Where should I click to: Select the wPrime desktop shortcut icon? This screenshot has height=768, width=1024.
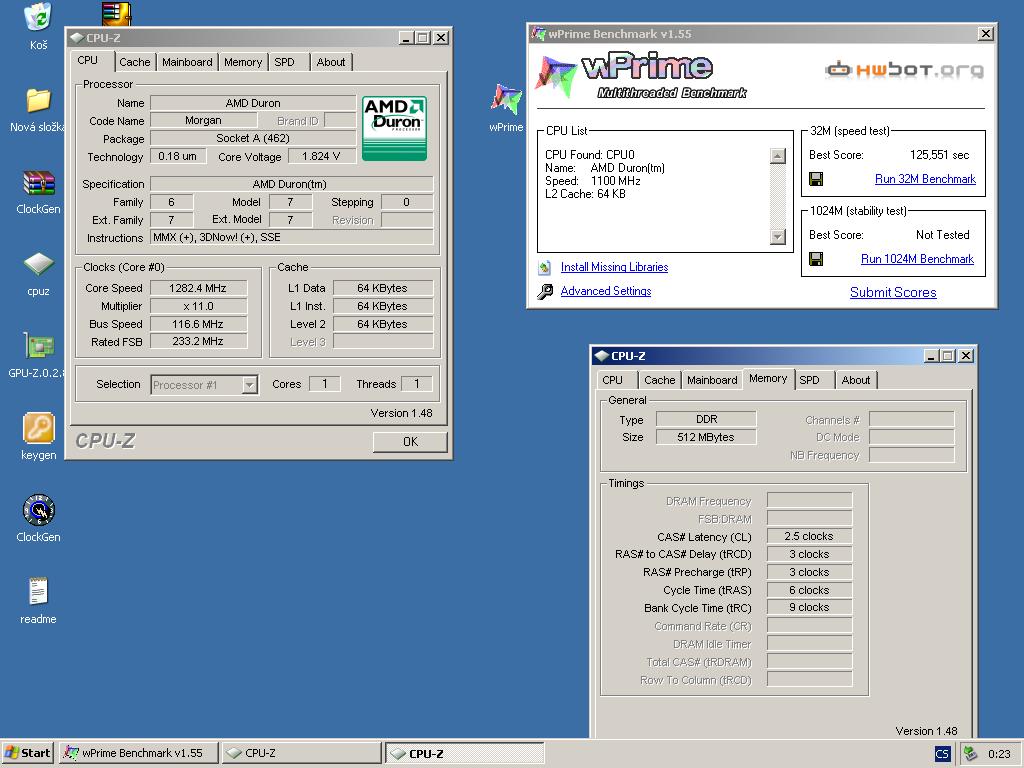507,100
